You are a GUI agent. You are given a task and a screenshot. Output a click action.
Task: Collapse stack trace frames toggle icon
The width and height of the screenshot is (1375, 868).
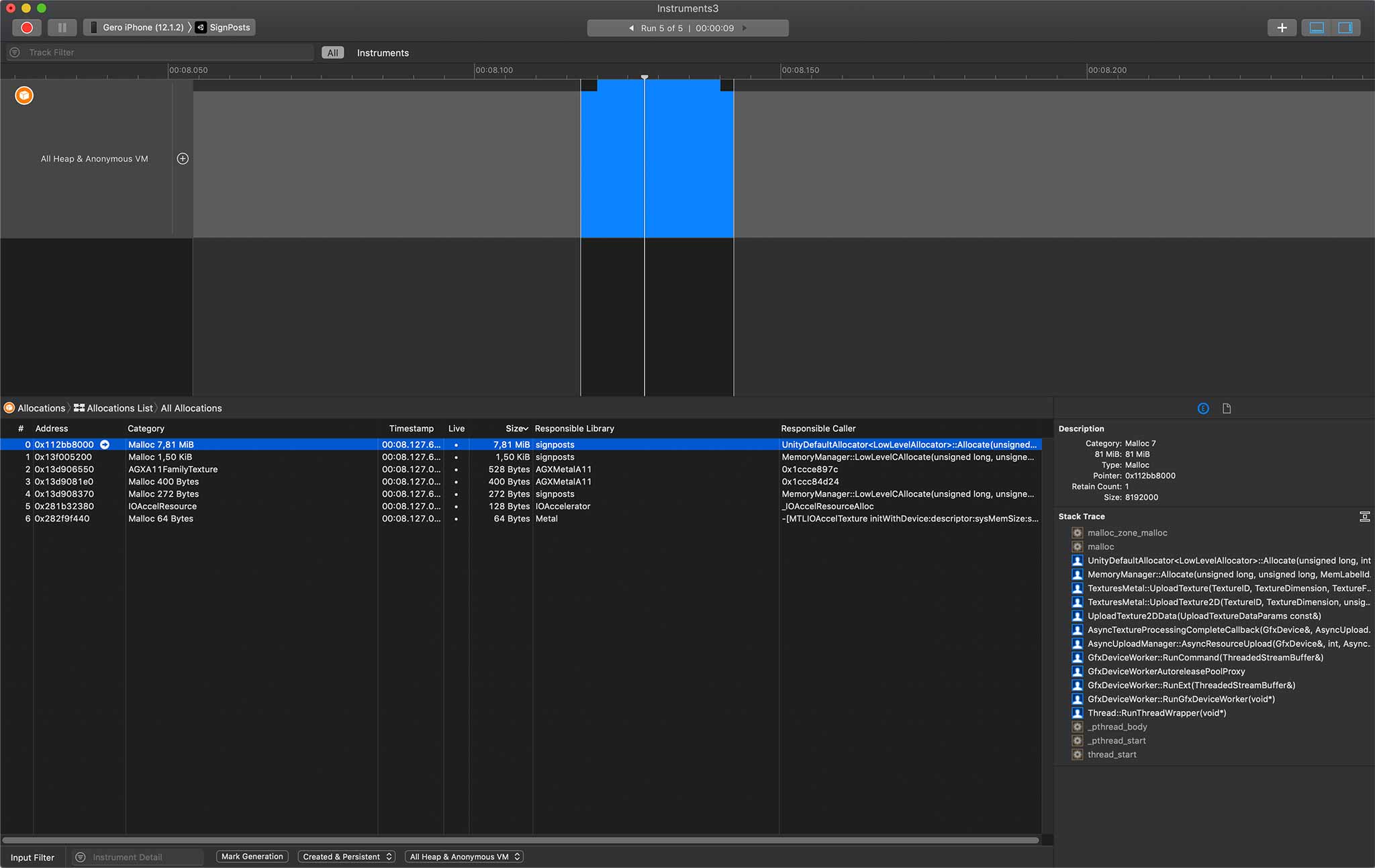click(x=1364, y=516)
